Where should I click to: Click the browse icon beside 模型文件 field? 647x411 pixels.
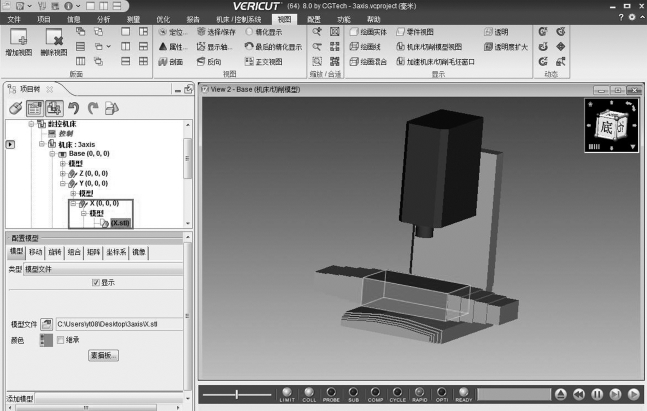coord(47,324)
